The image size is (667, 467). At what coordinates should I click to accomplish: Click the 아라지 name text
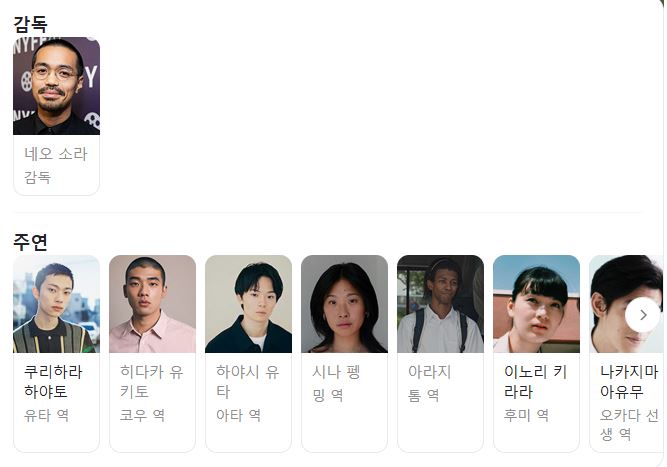click(x=429, y=372)
